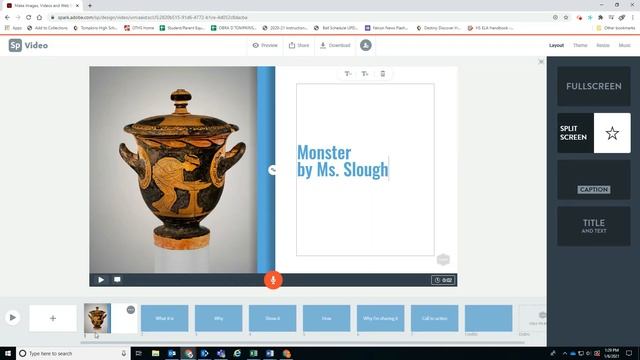Play the whole video from the timeline
Image resolution: width=640 pixels, height=360 pixels.
(12, 318)
